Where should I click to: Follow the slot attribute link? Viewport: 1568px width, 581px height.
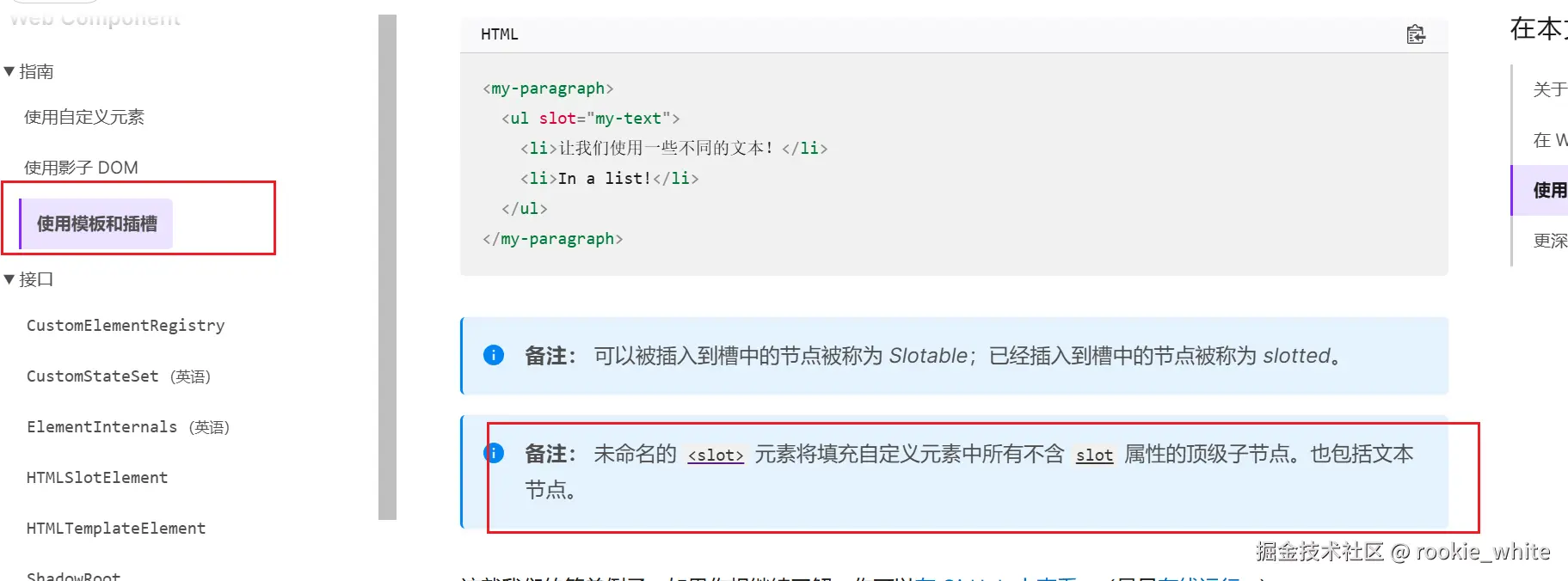pos(1094,456)
